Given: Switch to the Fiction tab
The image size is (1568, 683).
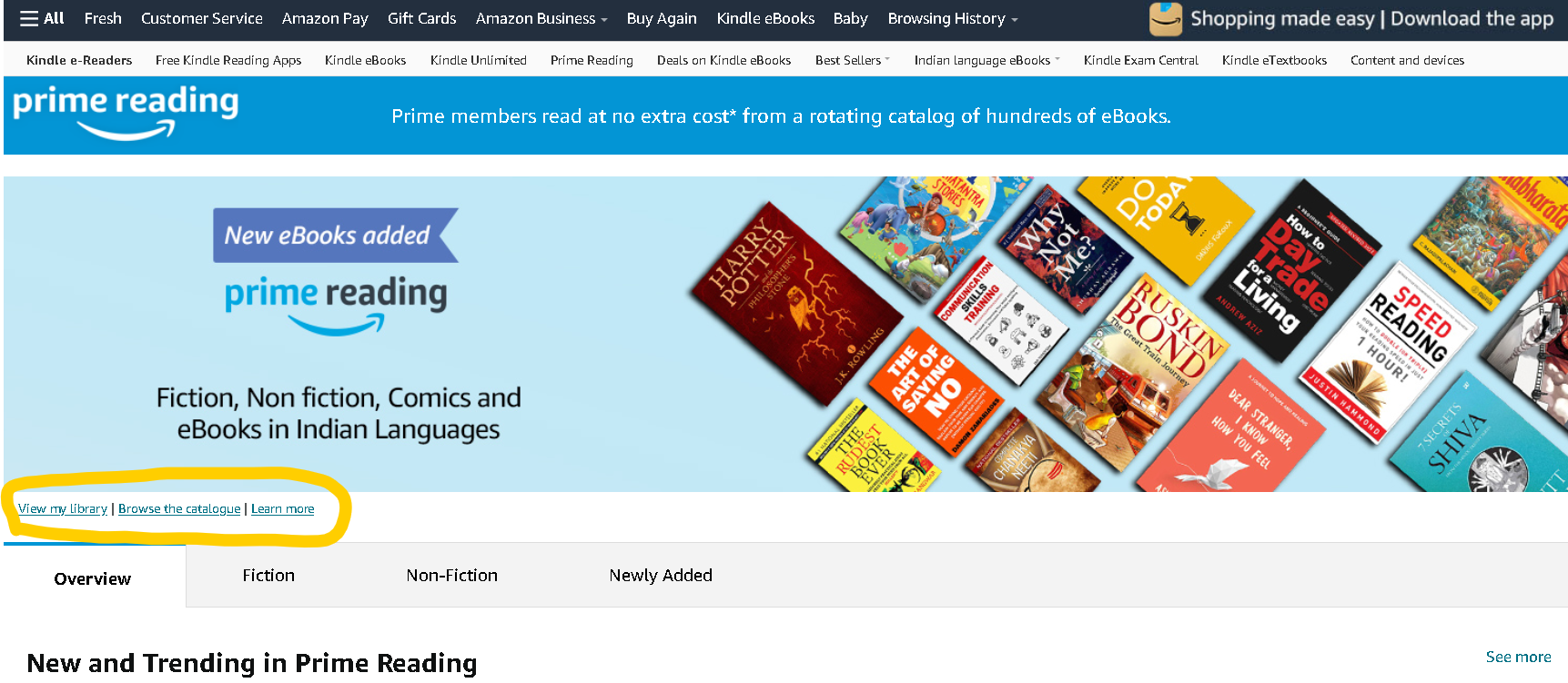Looking at the screenshot, I should pos(268,575).
